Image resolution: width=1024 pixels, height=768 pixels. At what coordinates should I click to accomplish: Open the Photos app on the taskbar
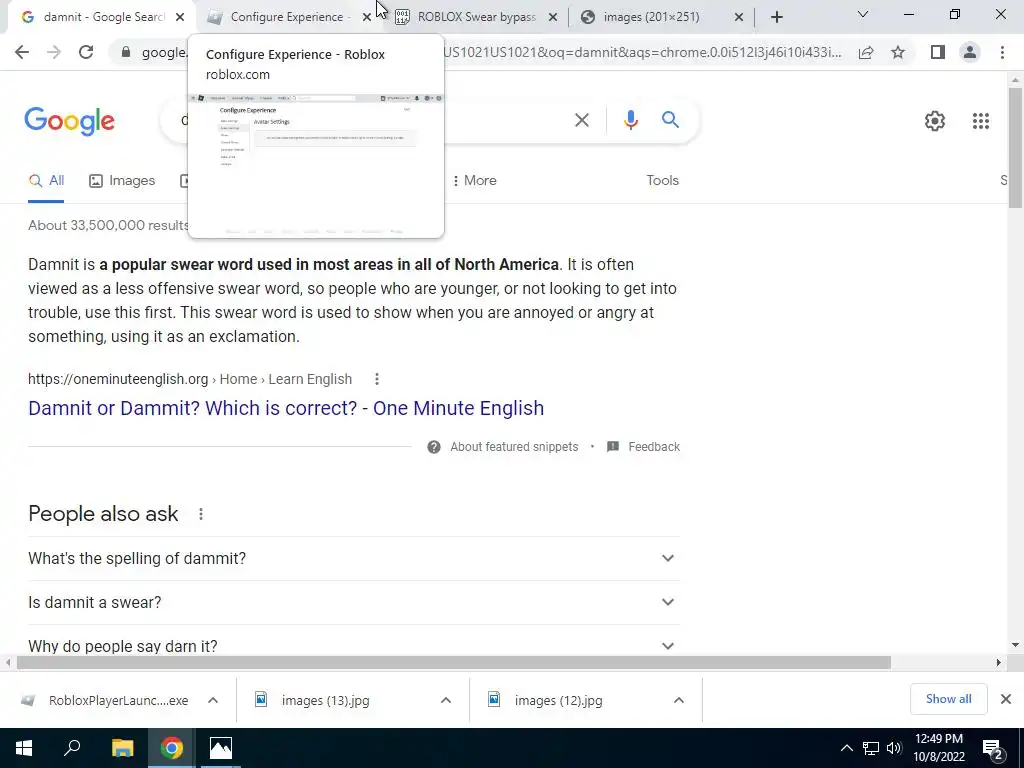221,748
